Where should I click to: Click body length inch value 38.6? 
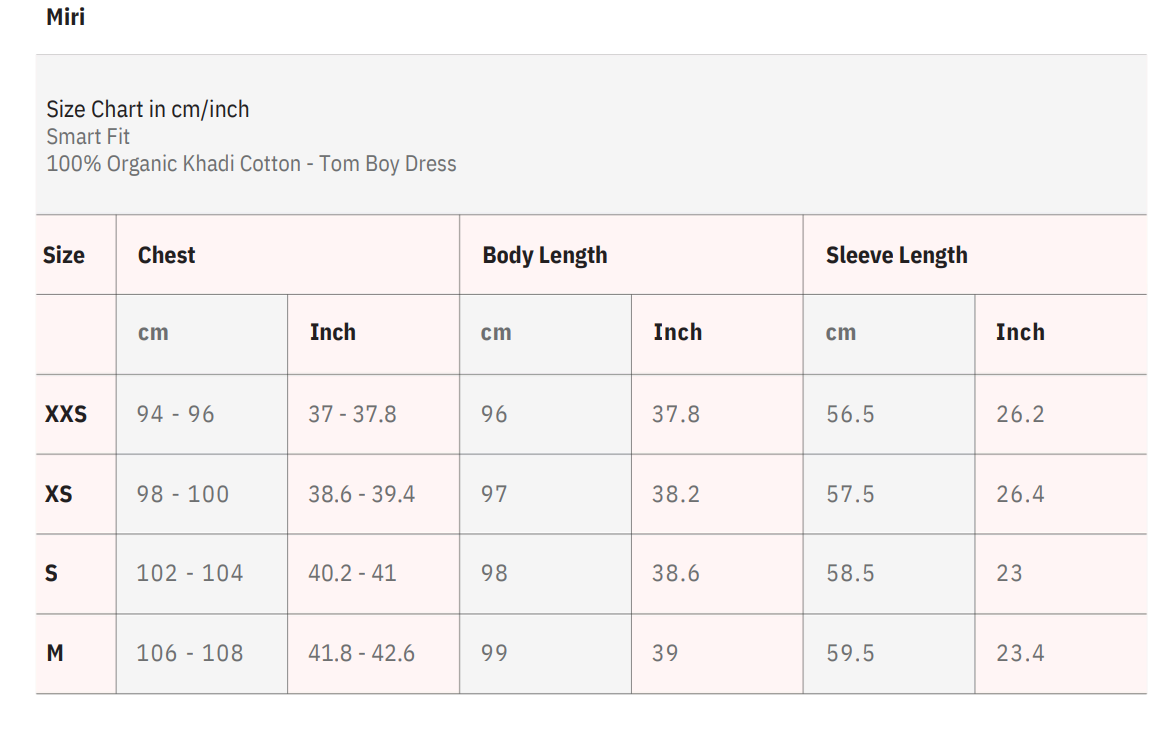[676, 573]
